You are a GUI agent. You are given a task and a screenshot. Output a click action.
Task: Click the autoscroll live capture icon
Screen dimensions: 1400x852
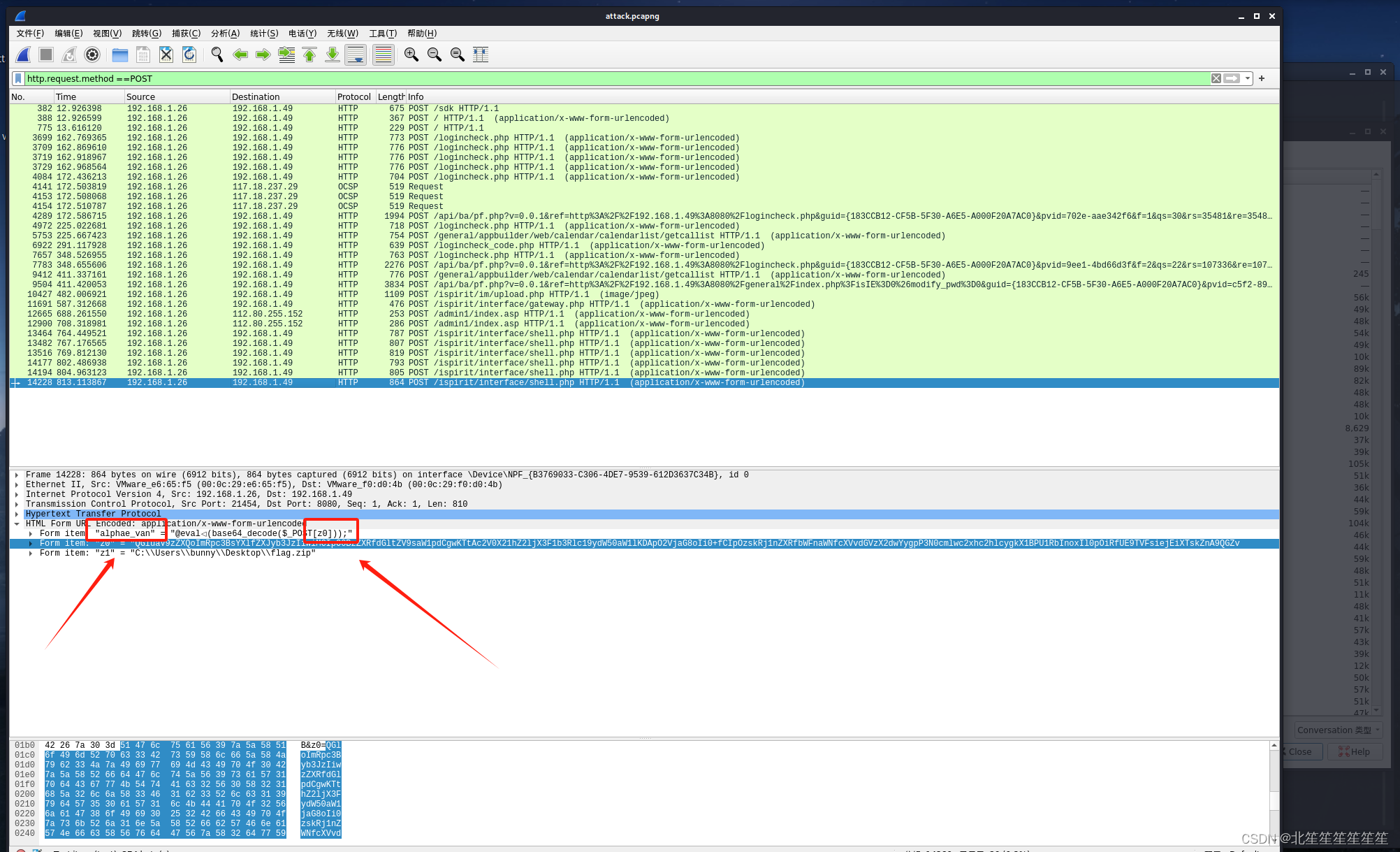click(357, 56)
